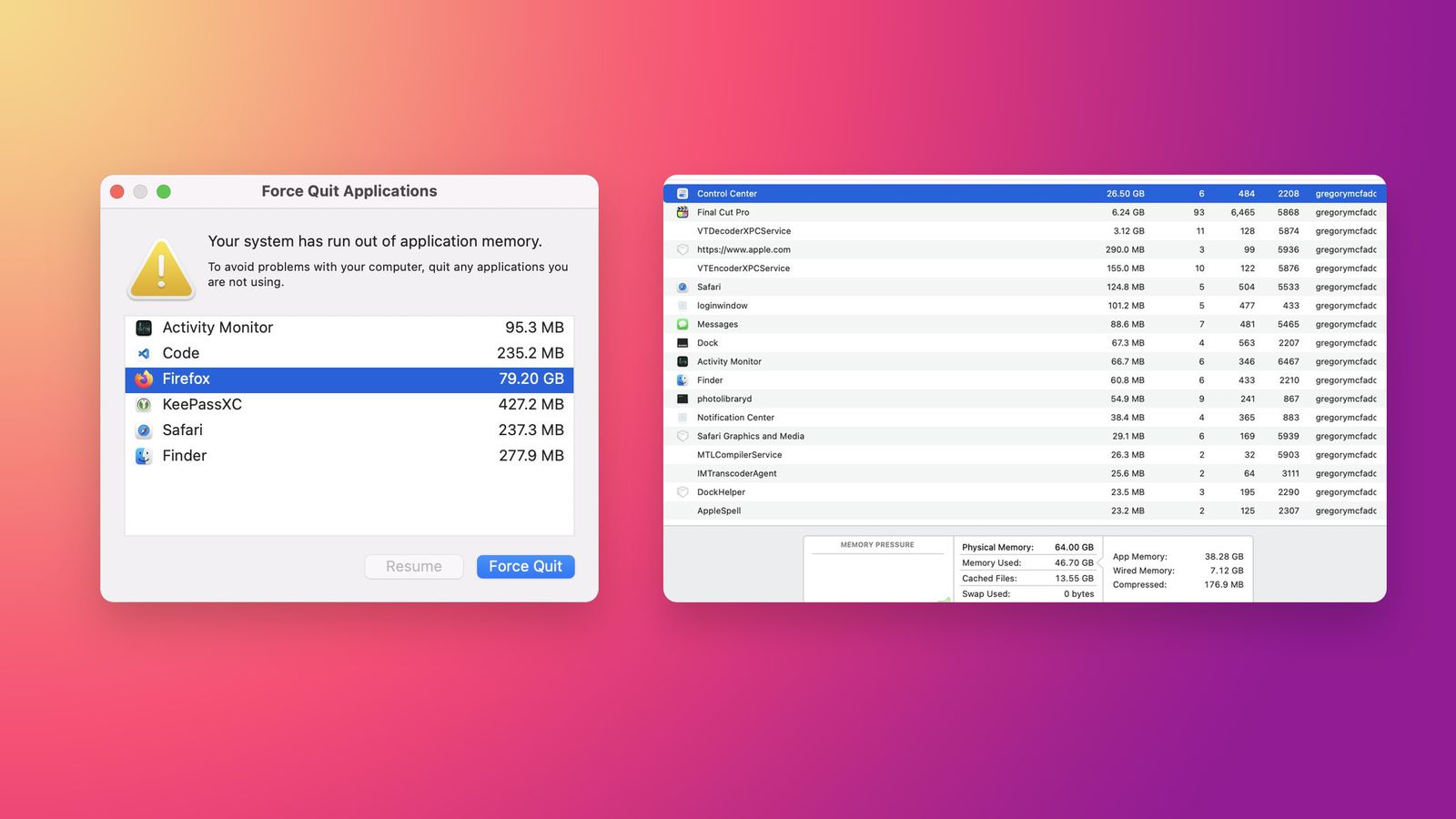
Task: Select the DockHelper process name
Action: click(721, 492)
